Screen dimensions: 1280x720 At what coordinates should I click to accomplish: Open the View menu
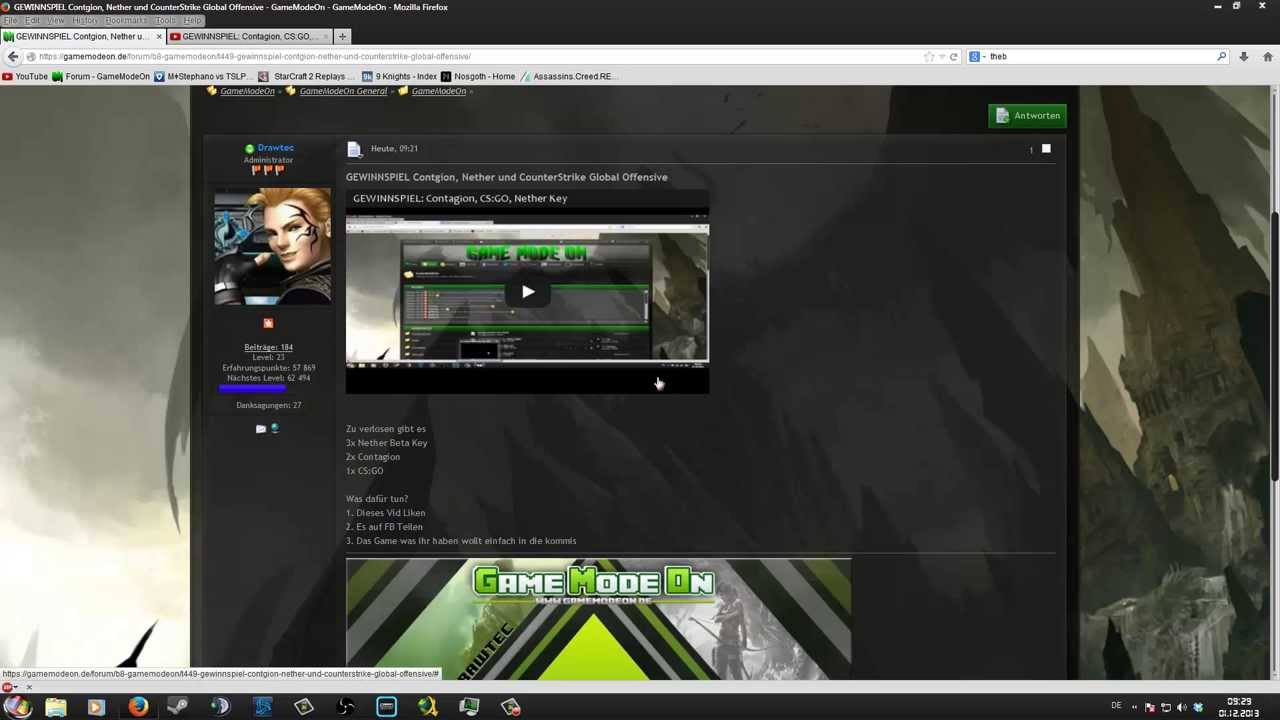pyautogui.click(x=56, y=20)
